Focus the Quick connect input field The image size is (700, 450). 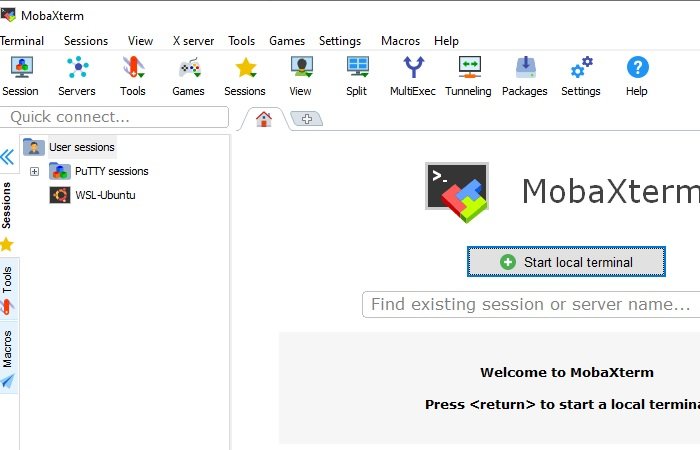114,117
